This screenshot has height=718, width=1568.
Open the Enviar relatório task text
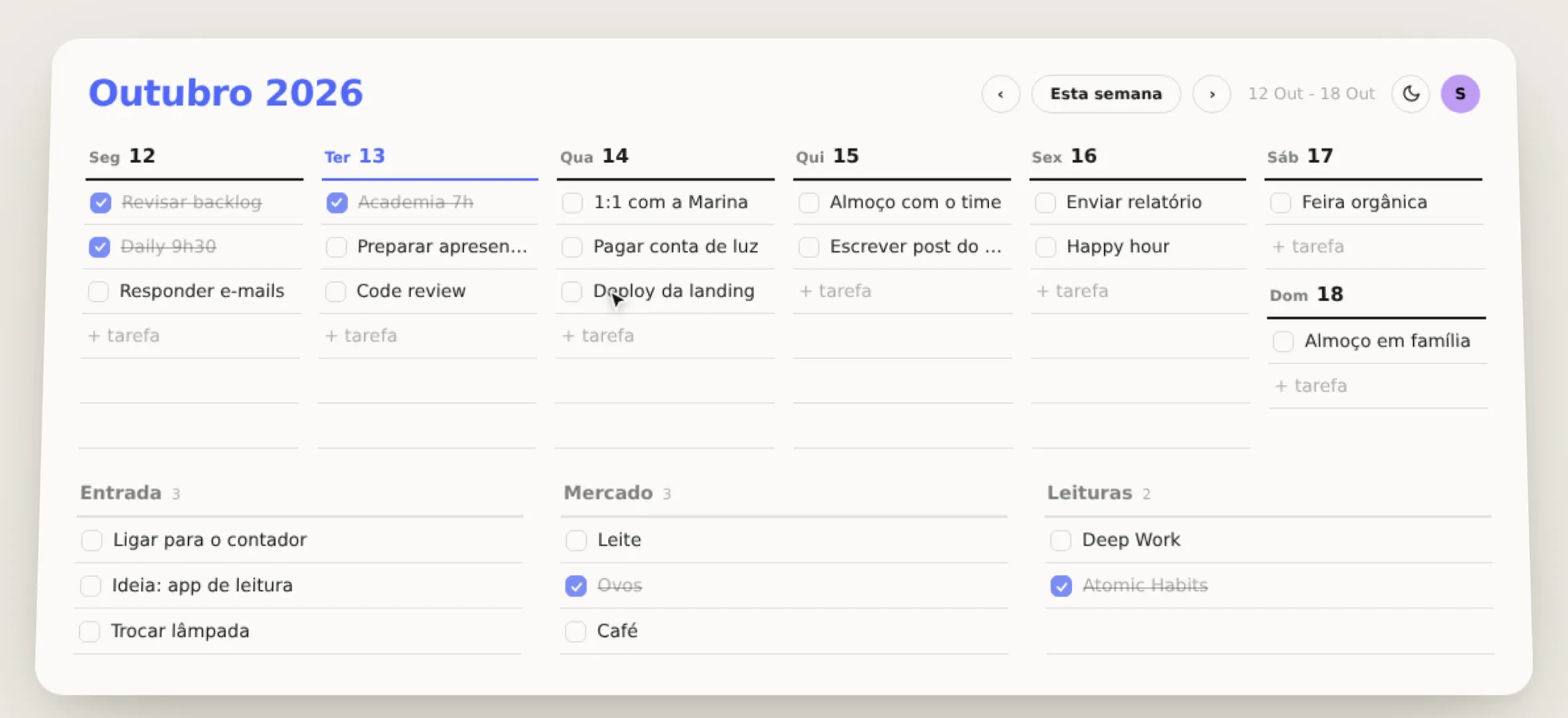[1134, 202]
